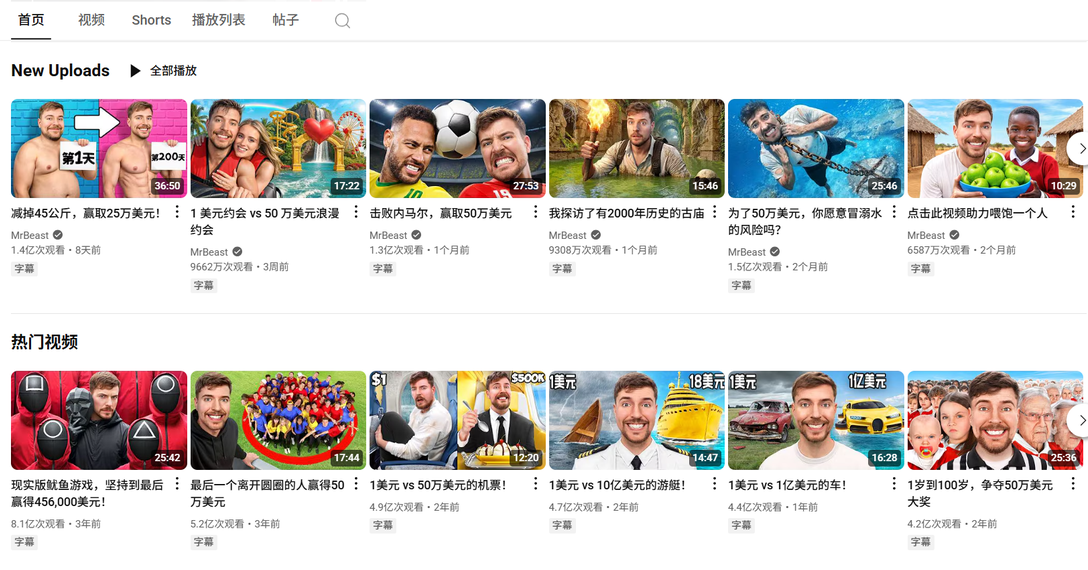Open title 1岁到100岁，争夺50万美元大奖
The width and height of the screenshot is (1088, 570).
[x=980, y=494]
